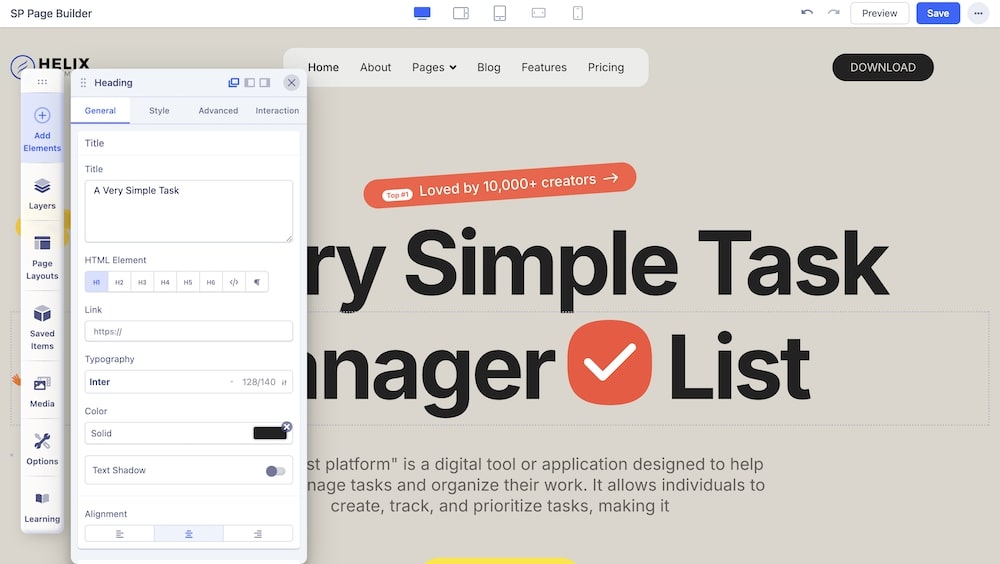Click the undo arrow icon

(807, 13)
